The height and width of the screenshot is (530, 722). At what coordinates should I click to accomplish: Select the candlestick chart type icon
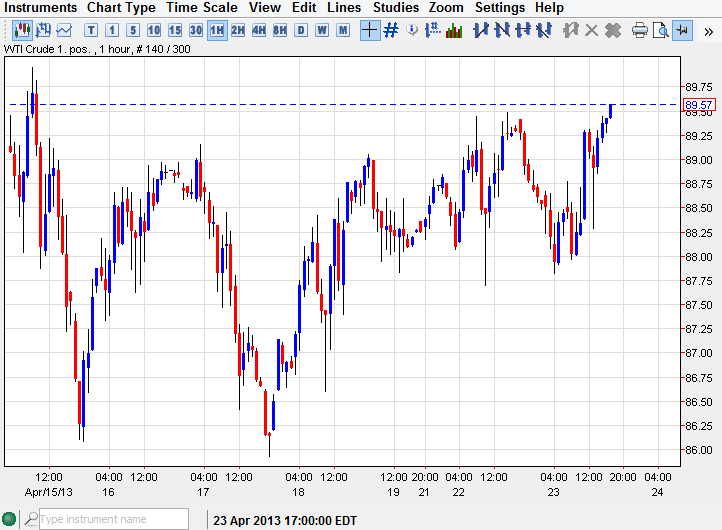click(x=21, y=30)
